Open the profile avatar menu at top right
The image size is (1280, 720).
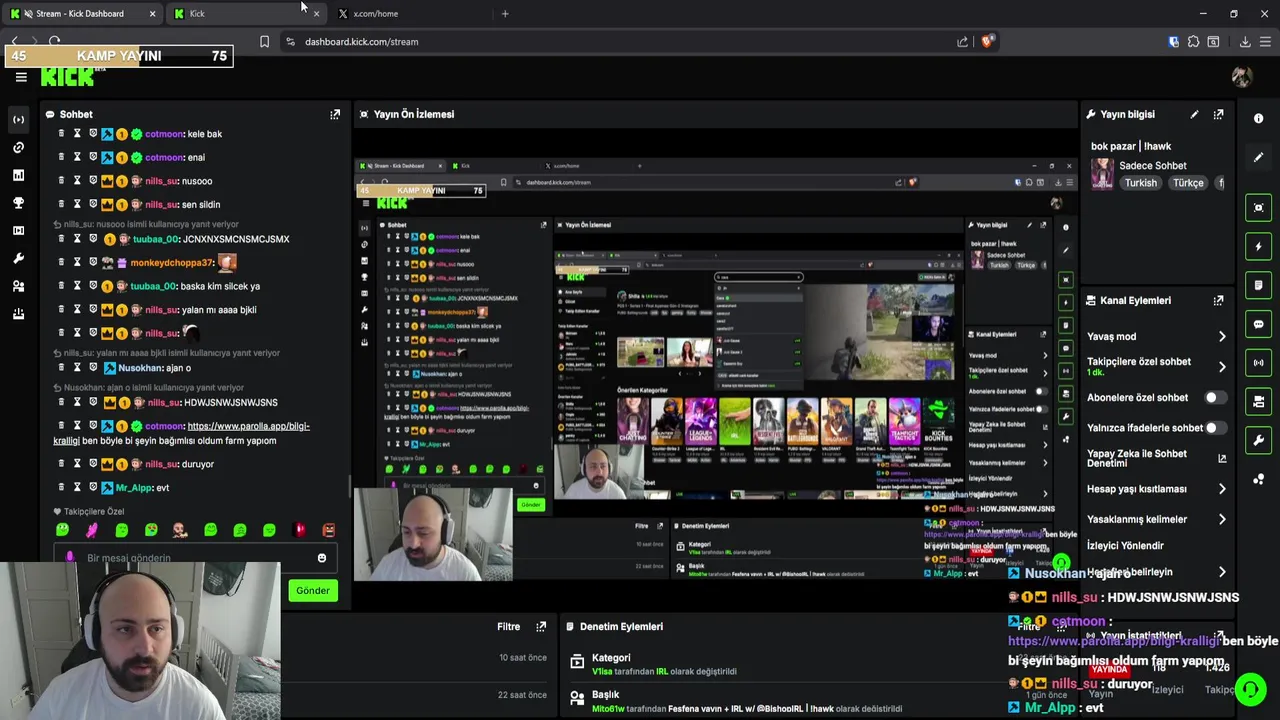coord(1242,77)
